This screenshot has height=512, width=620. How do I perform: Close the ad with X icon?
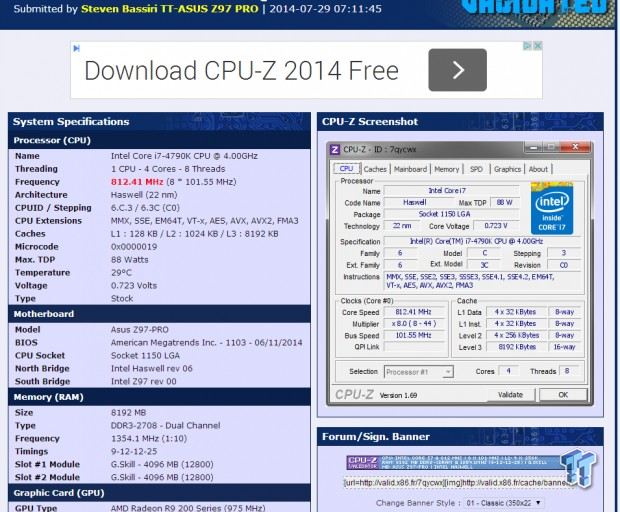(537, 46)
